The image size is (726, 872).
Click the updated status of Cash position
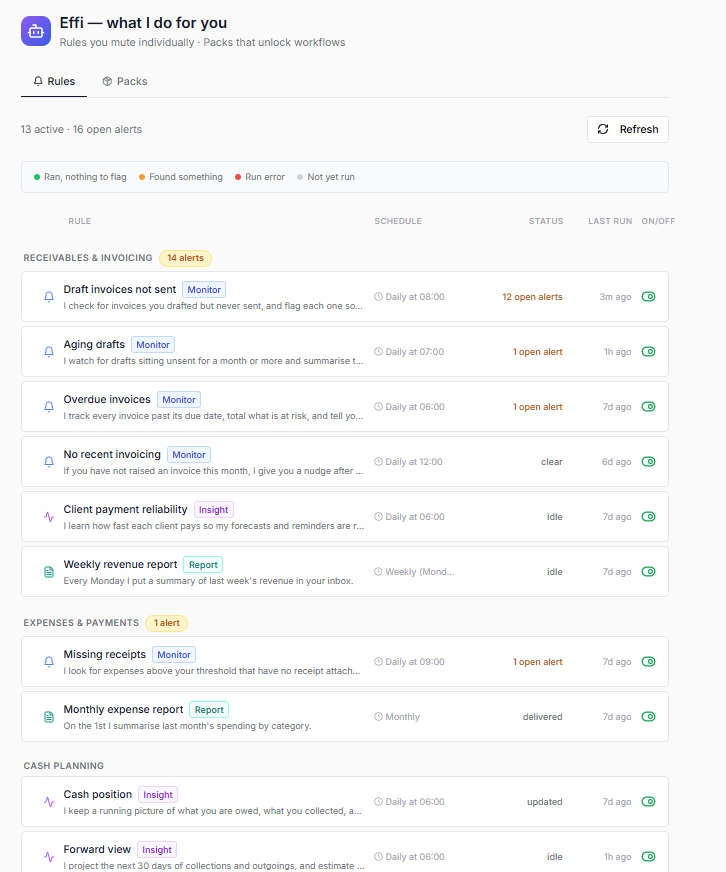pos(545,802)
